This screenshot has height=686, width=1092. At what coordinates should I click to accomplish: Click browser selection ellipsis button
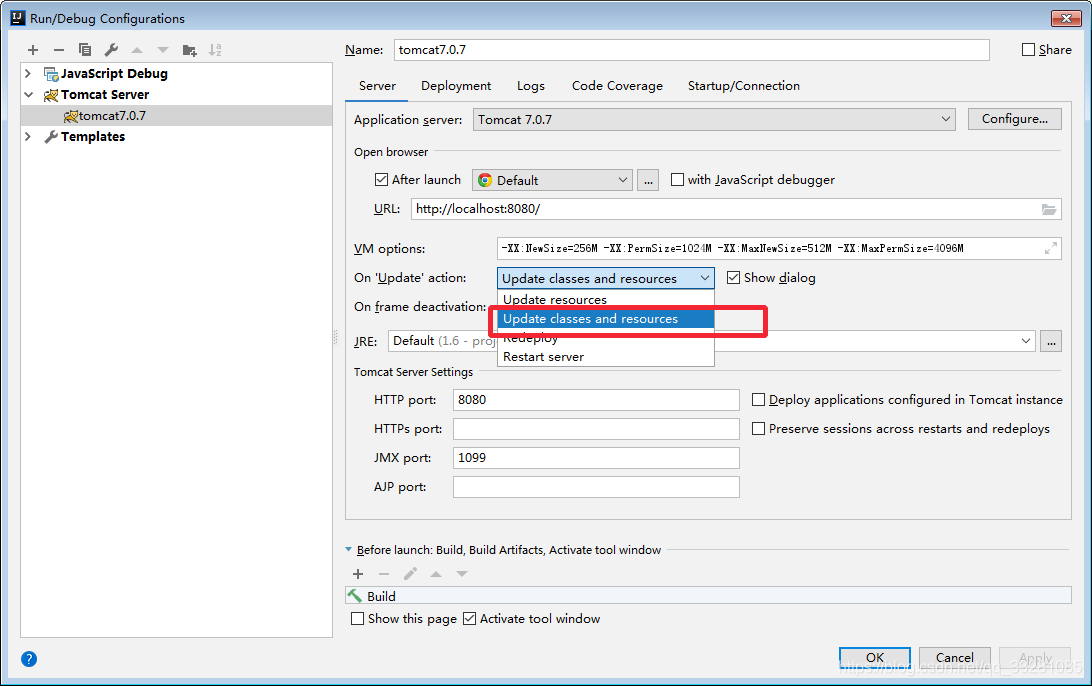point(648,180)
